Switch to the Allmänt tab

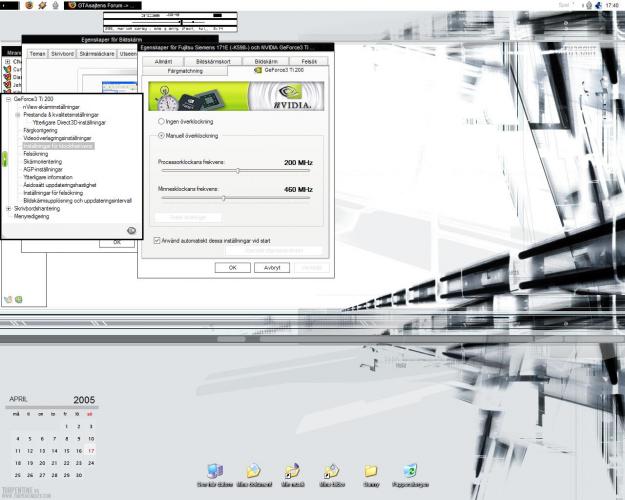click(163, 61)
